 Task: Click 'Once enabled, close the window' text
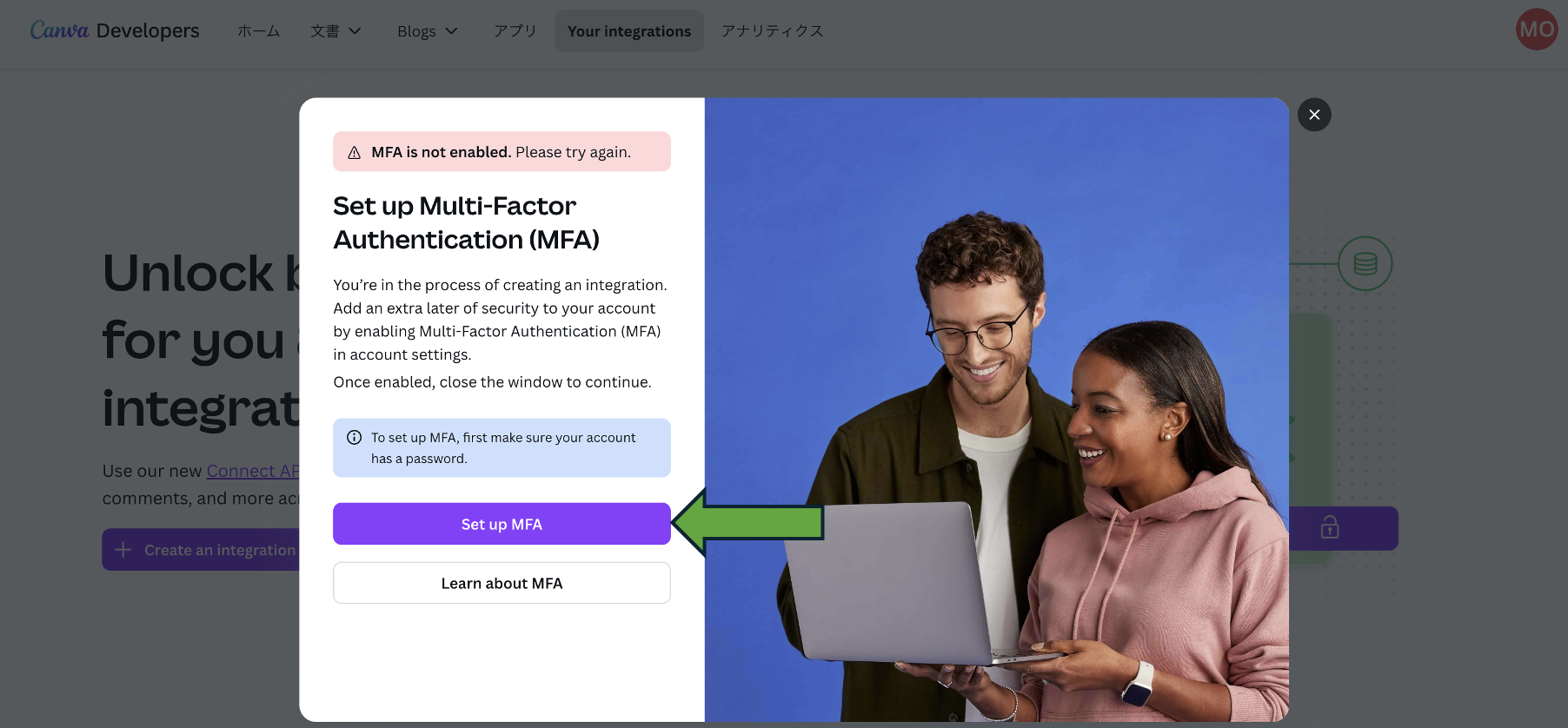(x=492, y=382)
